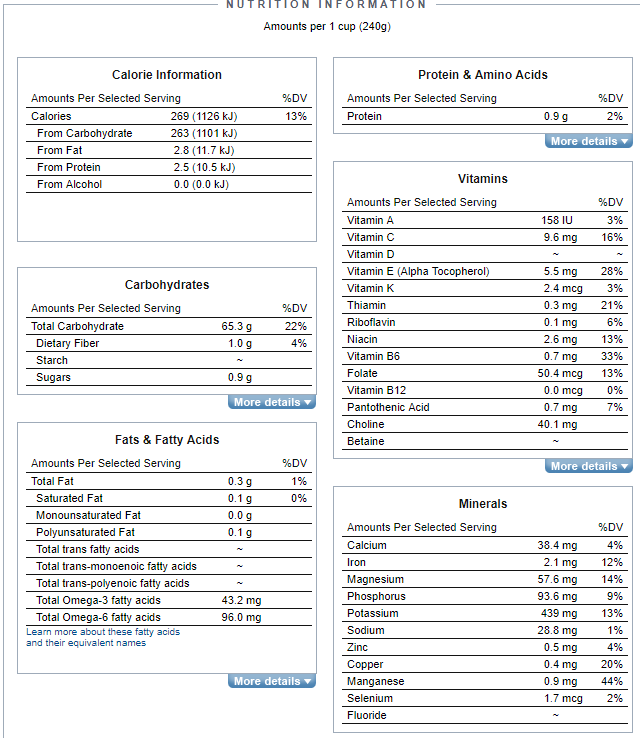The width and height of the screenshot is (640, 738).
Task: Select the Vitamin E (Alpha Tocopherol) row
Action: click(485, 271)
